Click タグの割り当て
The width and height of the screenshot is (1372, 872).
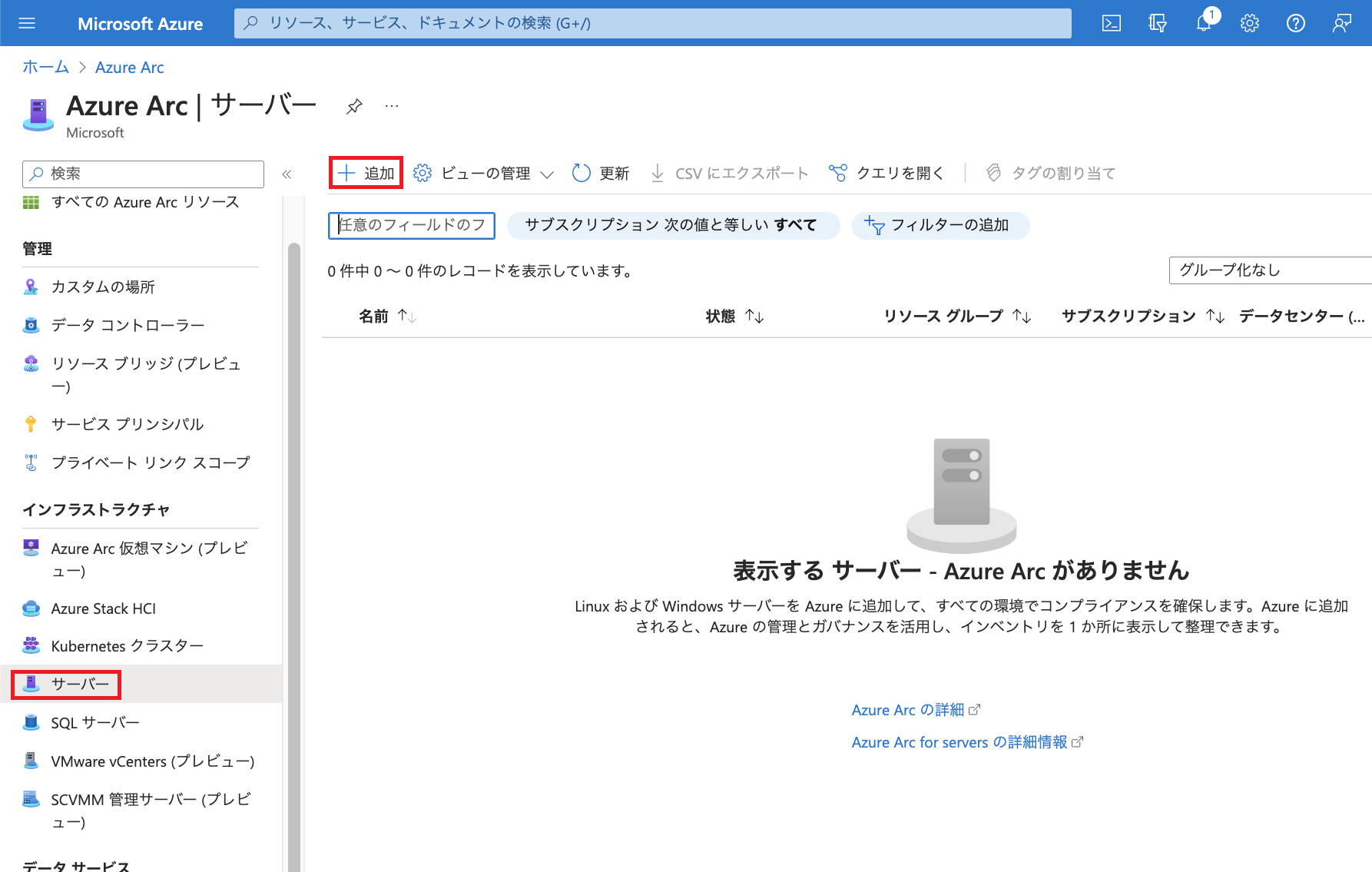pos(1050,173)
